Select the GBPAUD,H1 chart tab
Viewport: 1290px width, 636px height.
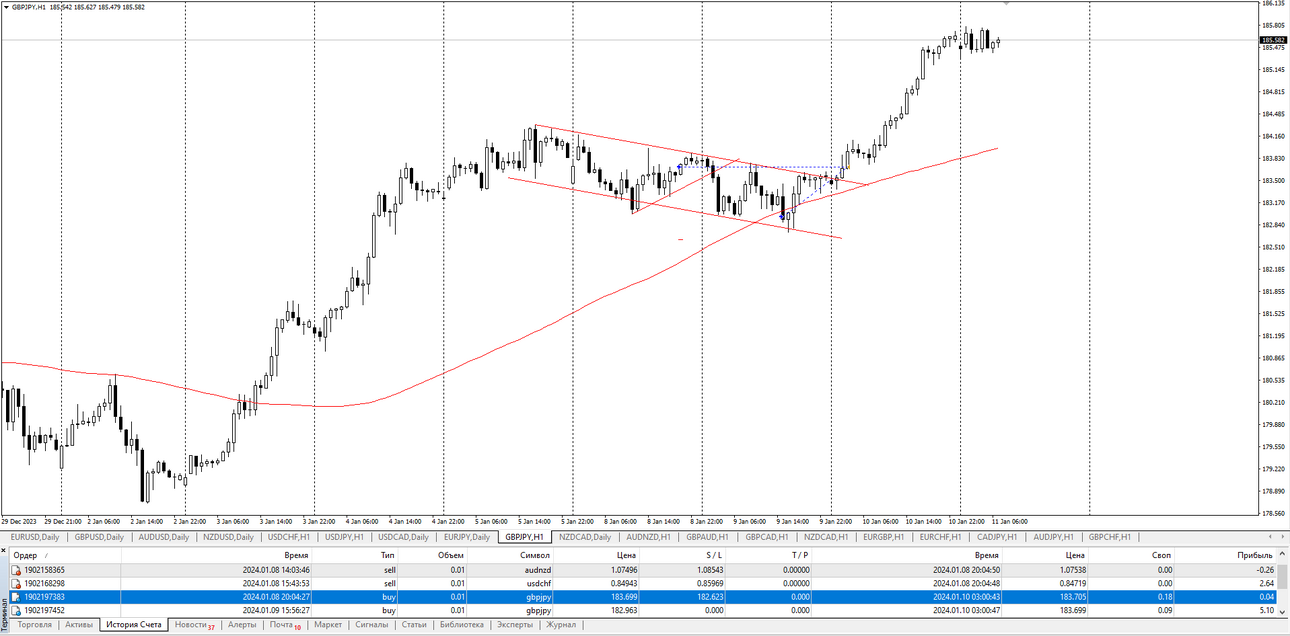click(x=708, y=537)
